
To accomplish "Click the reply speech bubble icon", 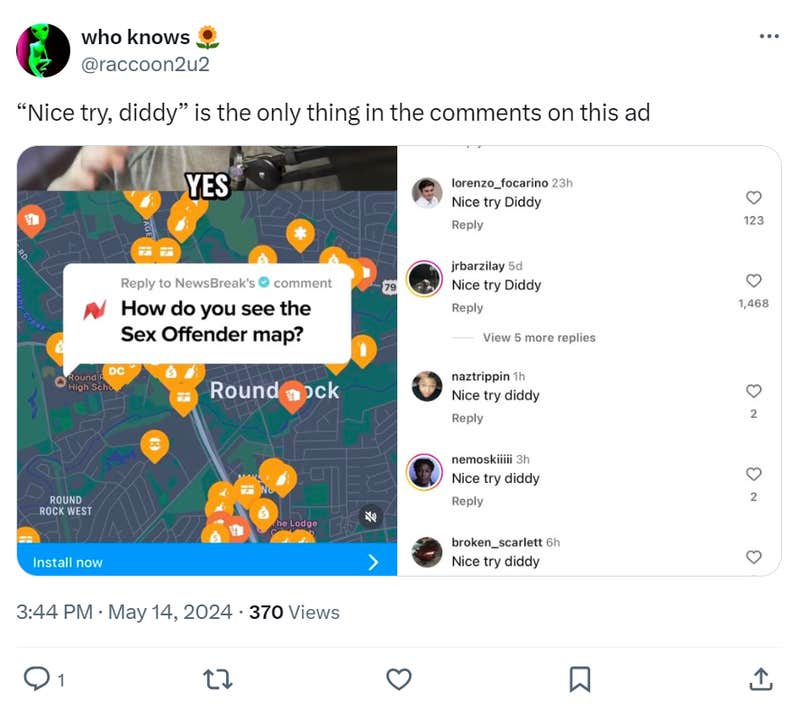I will [37, 679].
